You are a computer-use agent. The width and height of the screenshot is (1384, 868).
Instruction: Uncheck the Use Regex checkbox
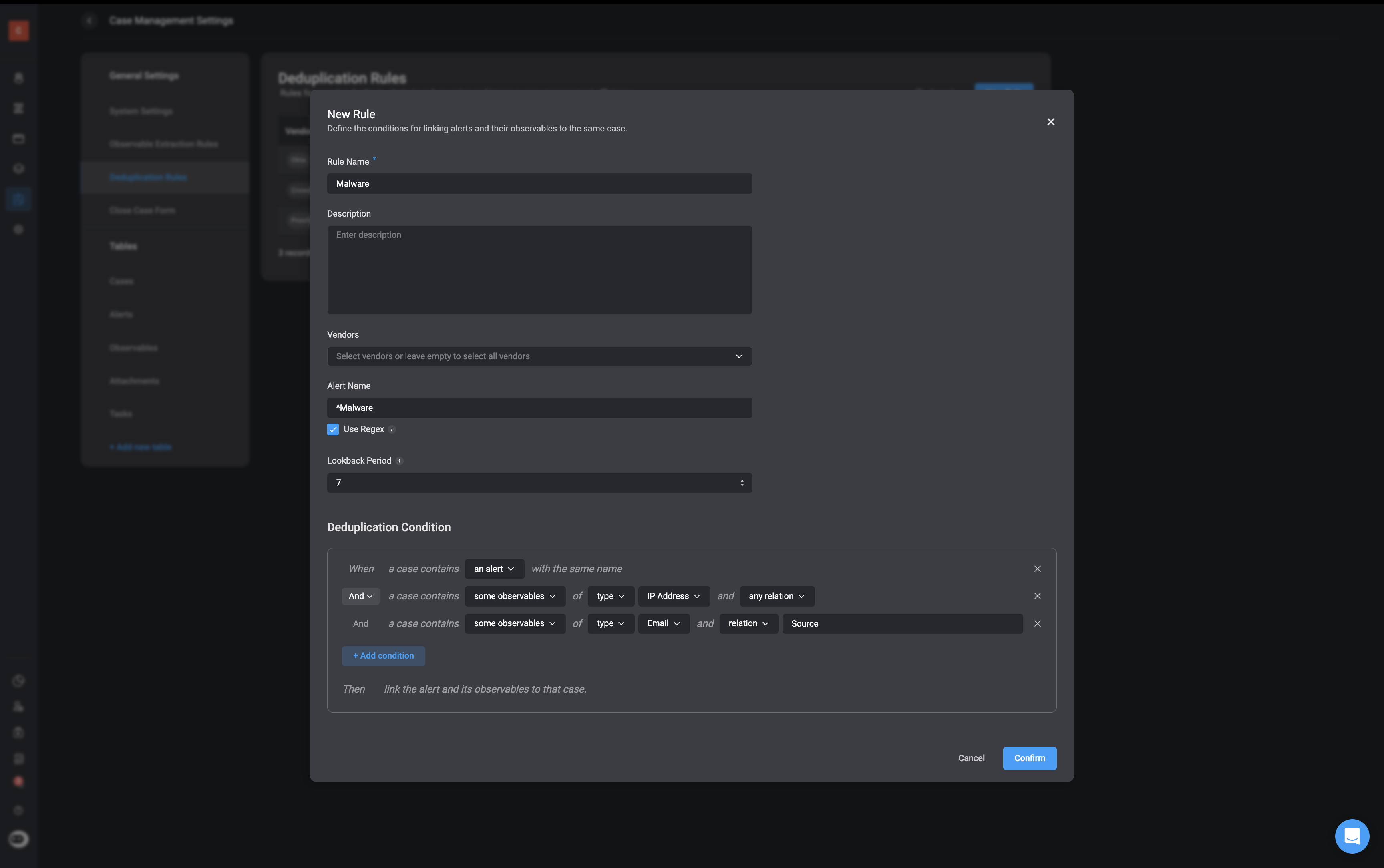click(x=333, y=430)
